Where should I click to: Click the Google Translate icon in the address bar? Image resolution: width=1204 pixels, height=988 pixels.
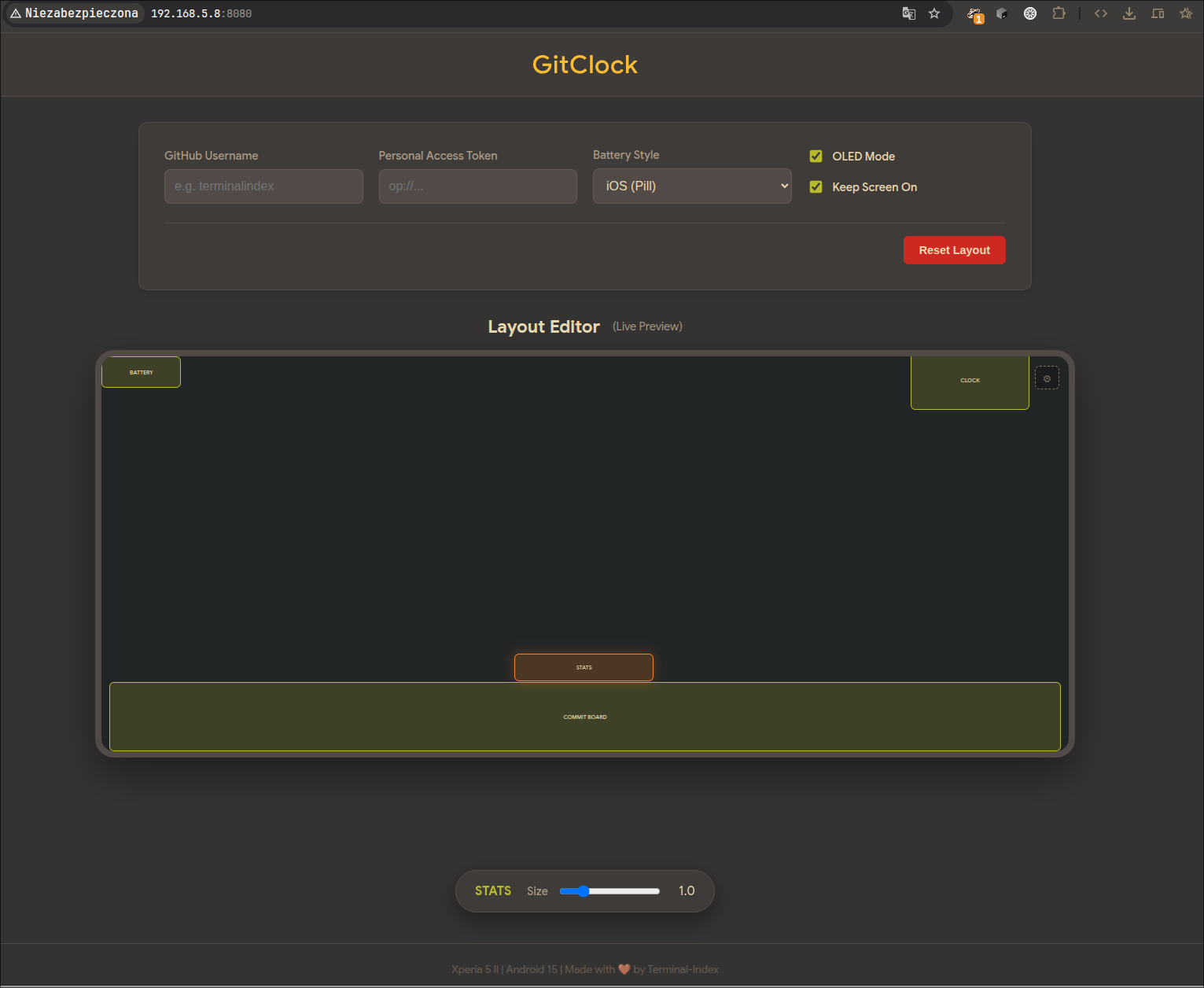coord(908,13)
